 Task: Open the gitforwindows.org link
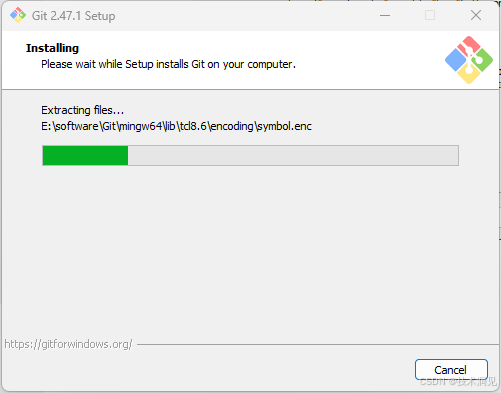(x=68, y=344)
